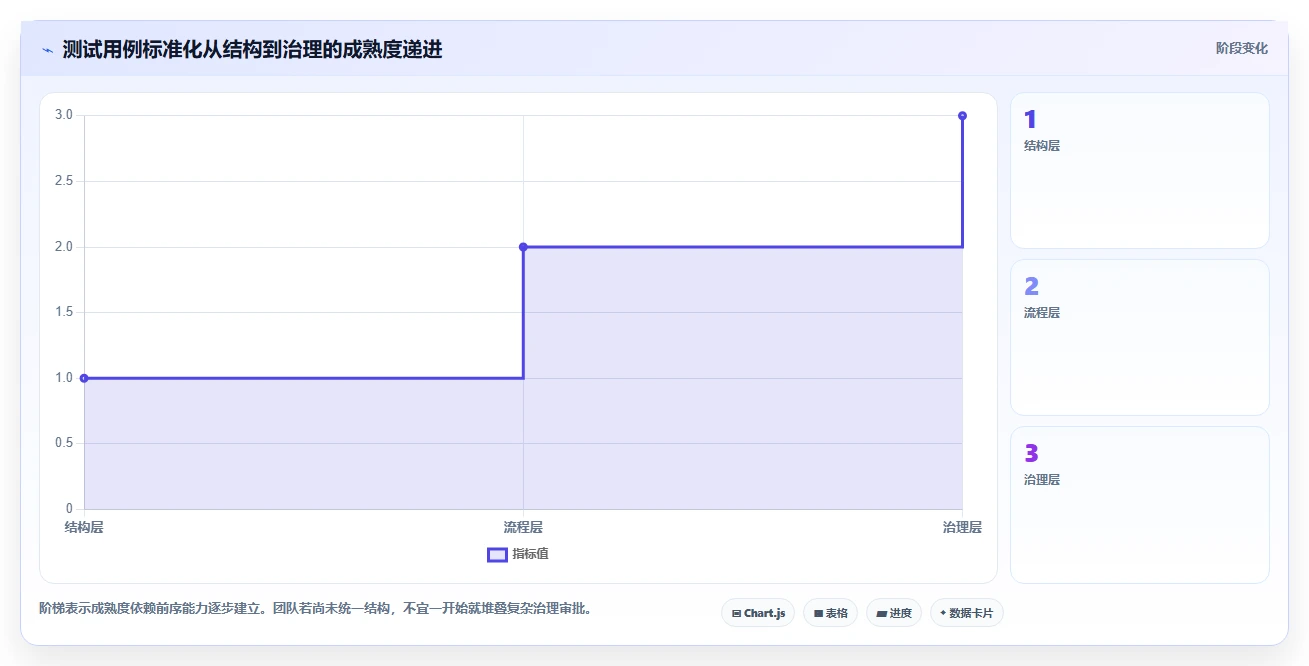1309x666 pixels.
Task: Click the 2.0 y-axis value
Action: pyautogui.click(x=64, y=246)
